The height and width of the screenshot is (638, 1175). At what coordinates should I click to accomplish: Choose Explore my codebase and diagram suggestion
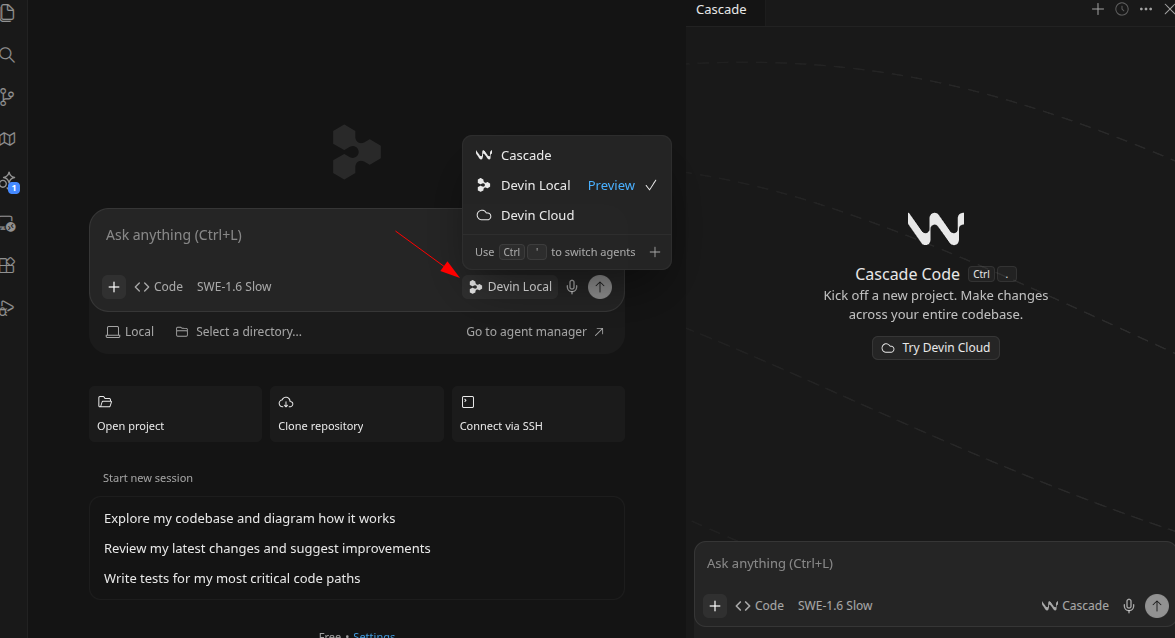tap(250, 518)
